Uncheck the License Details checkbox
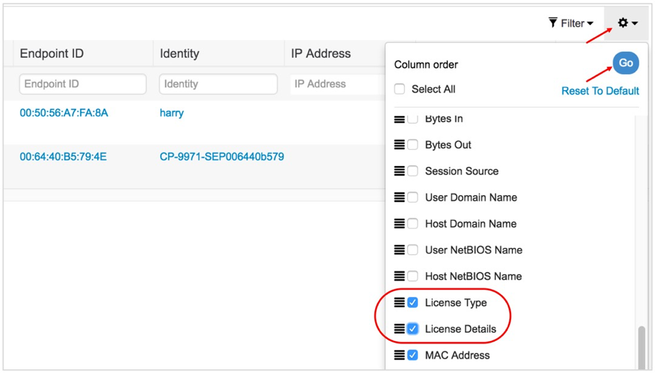This screenshot has width=655, height=373. [x=413, y=329]
